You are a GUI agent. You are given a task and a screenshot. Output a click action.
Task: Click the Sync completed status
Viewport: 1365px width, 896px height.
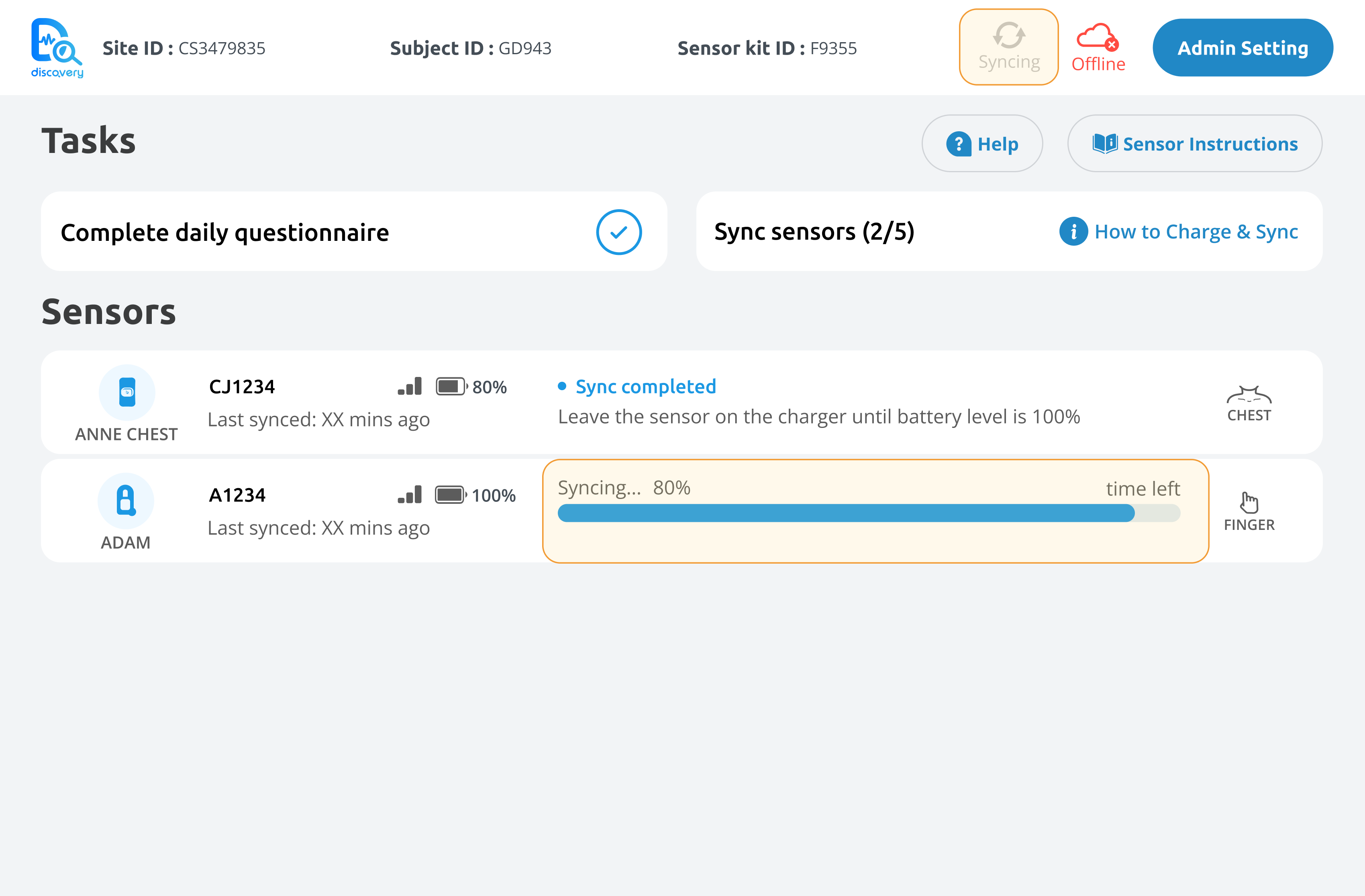[x=637, y=386]
